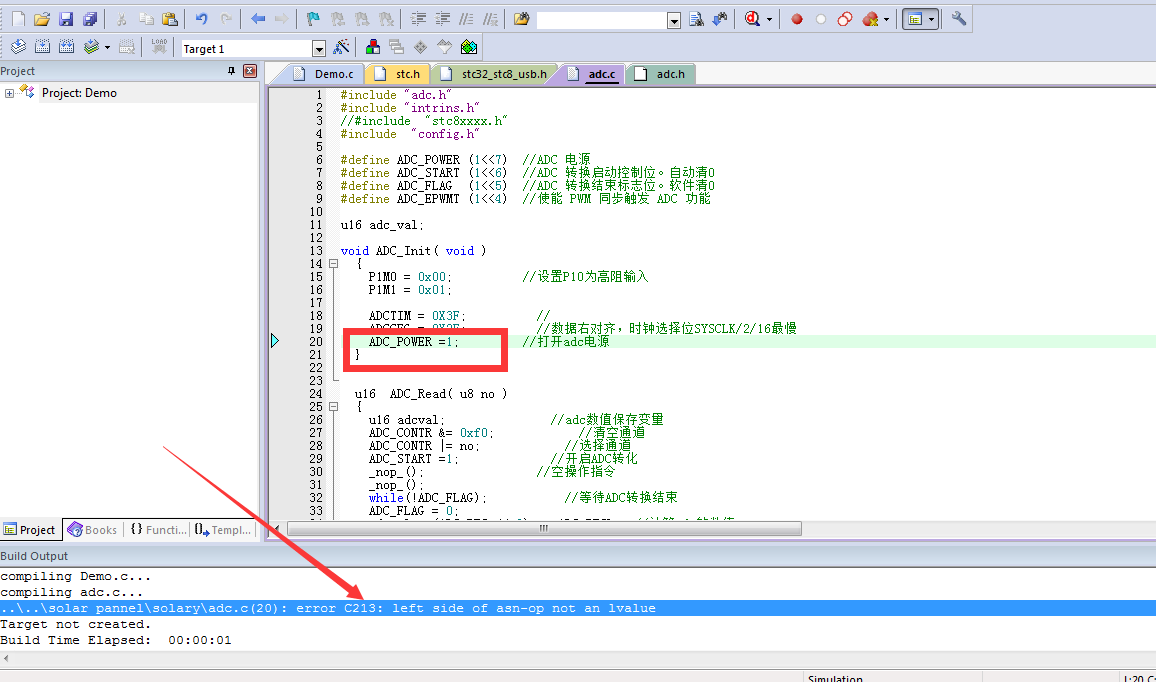Click the 'Simulation' status bar entry

[835, 678]
